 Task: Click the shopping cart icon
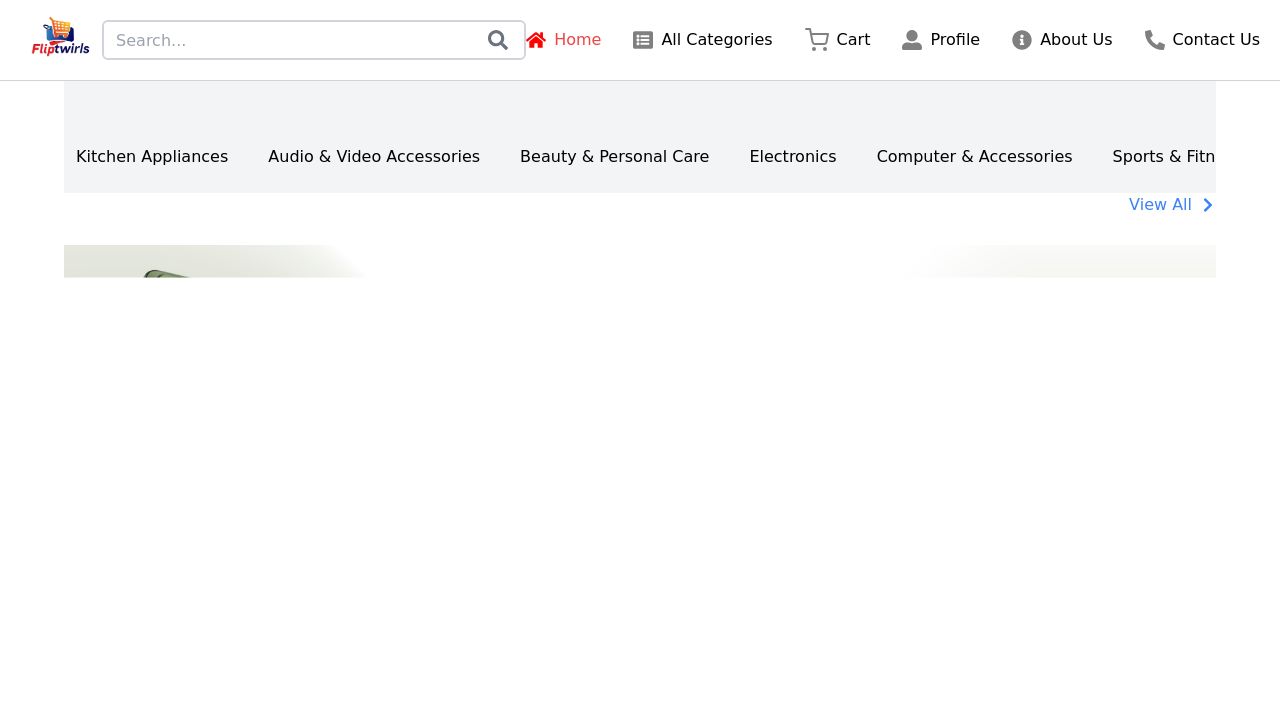817,40
